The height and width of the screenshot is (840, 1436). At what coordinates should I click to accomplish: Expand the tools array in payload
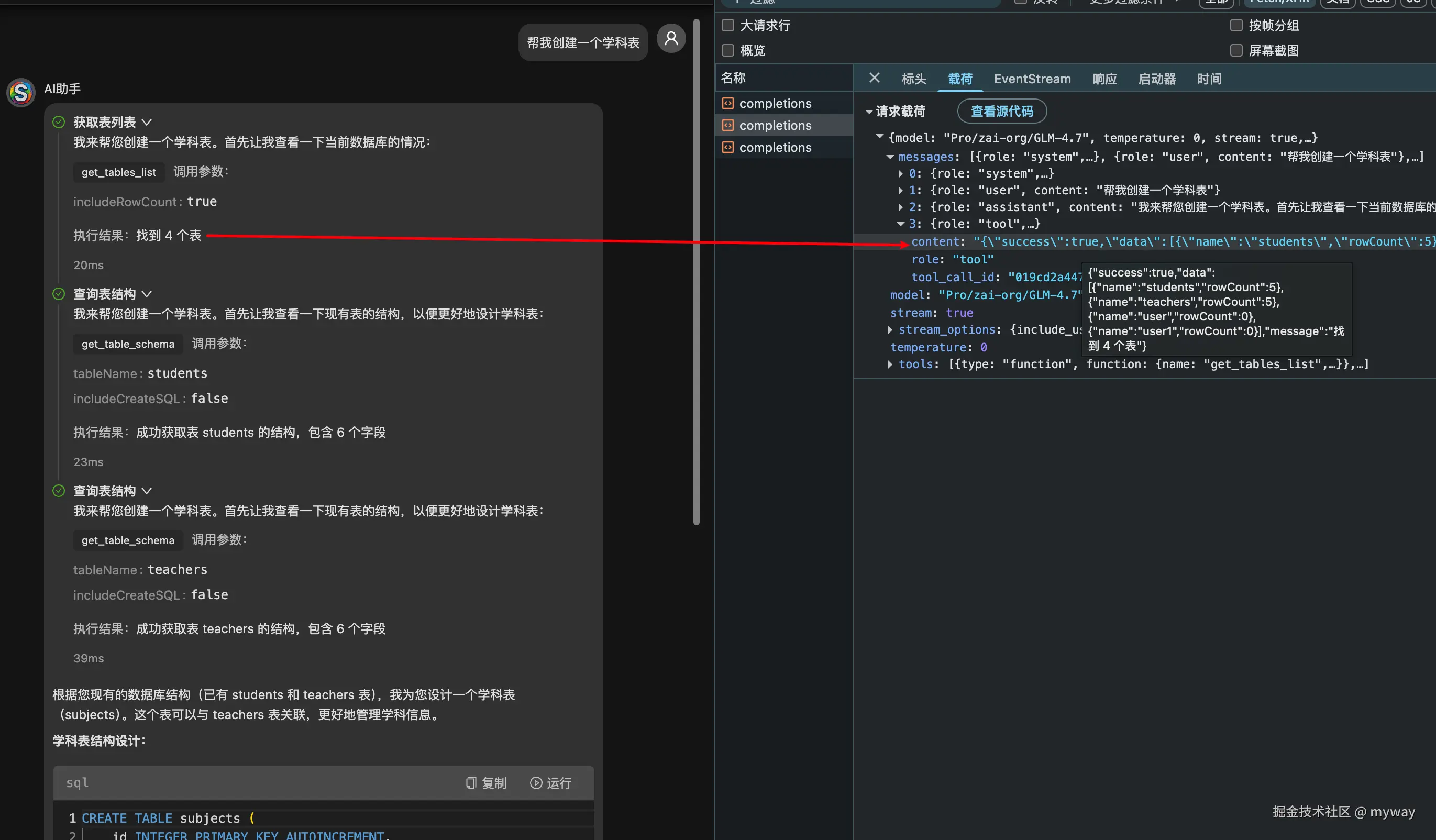tap(890, 364)
